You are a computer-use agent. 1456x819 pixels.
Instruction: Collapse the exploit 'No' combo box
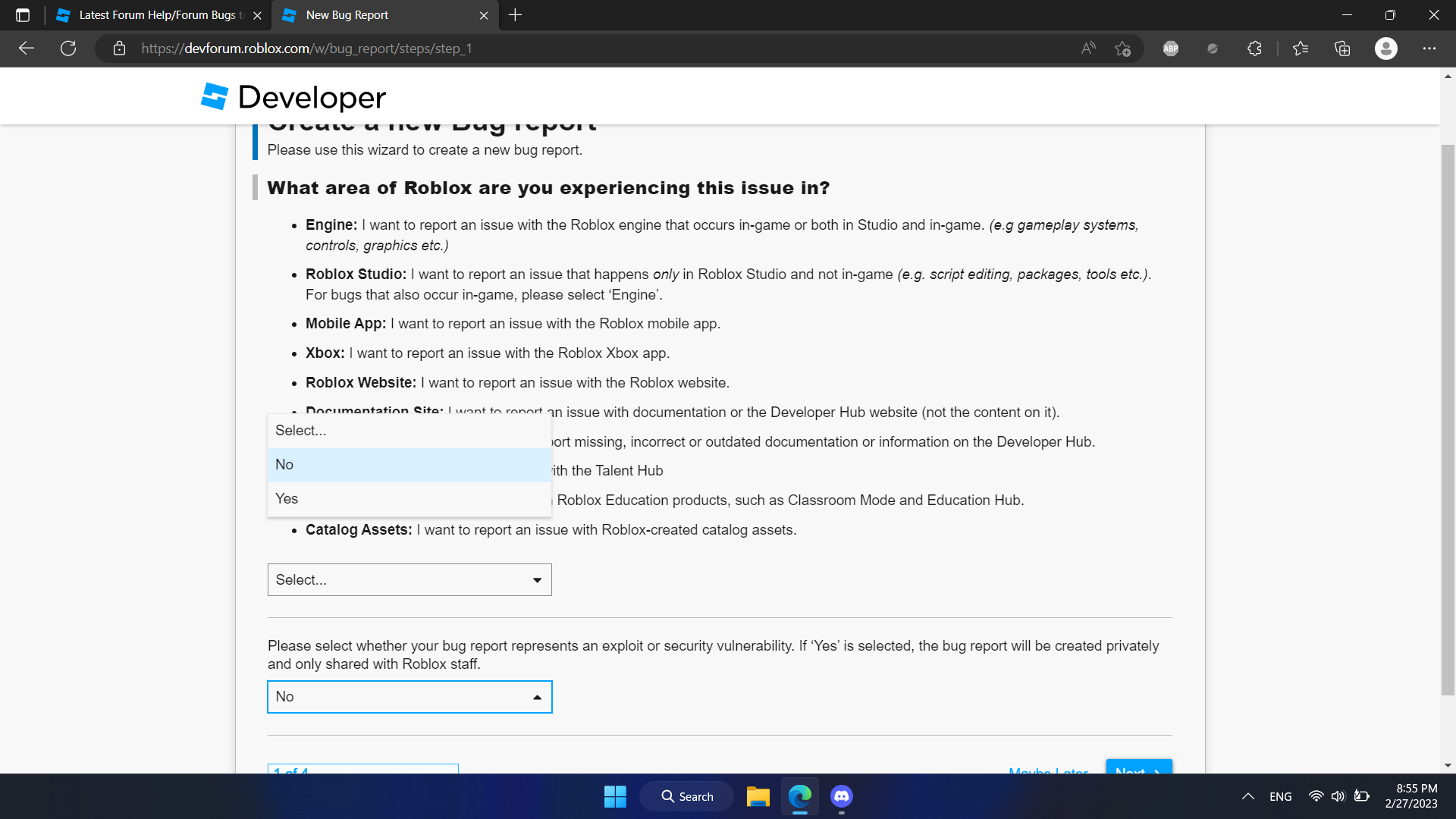tap(409, 697)
